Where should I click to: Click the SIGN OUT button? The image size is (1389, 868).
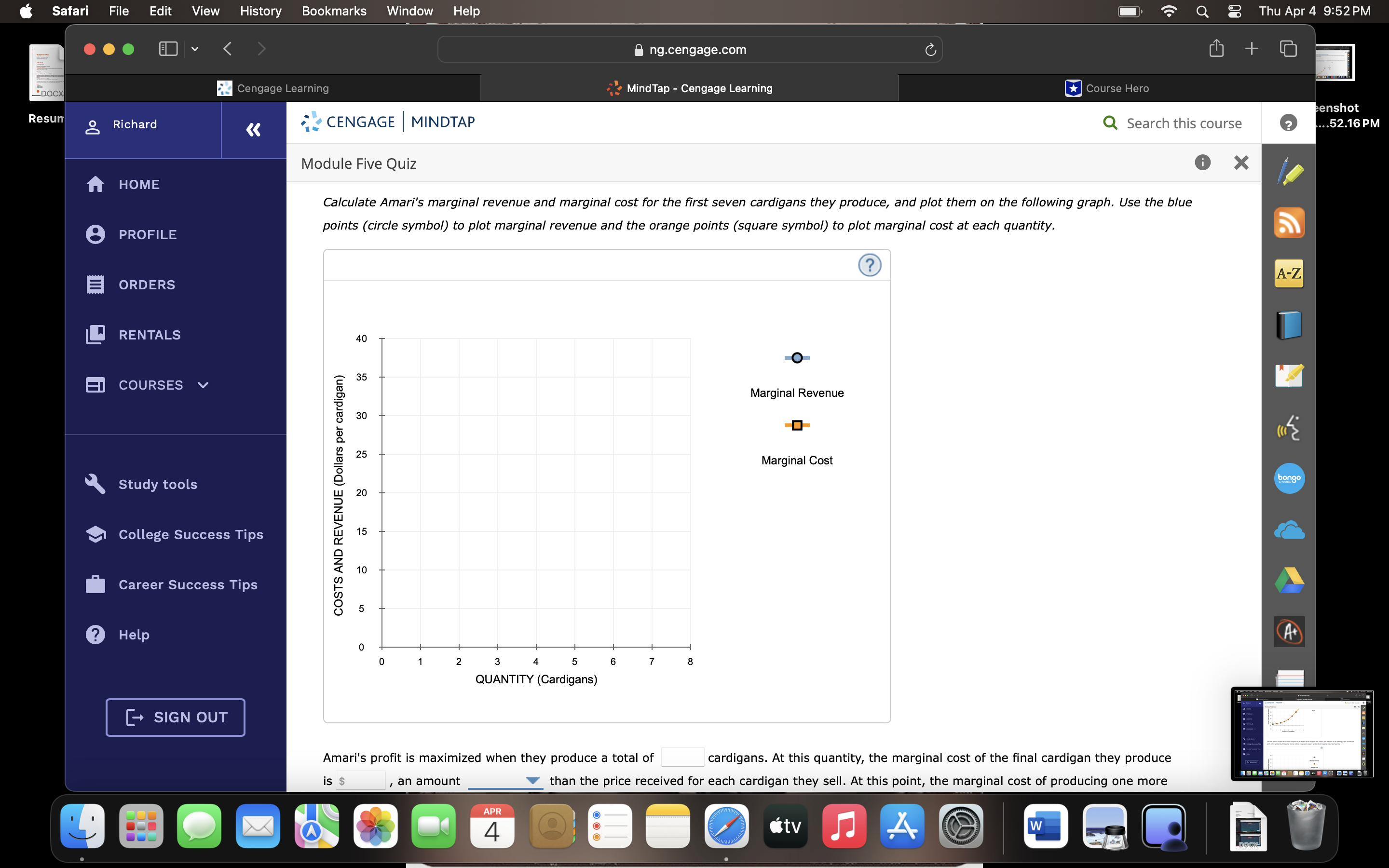175,717
